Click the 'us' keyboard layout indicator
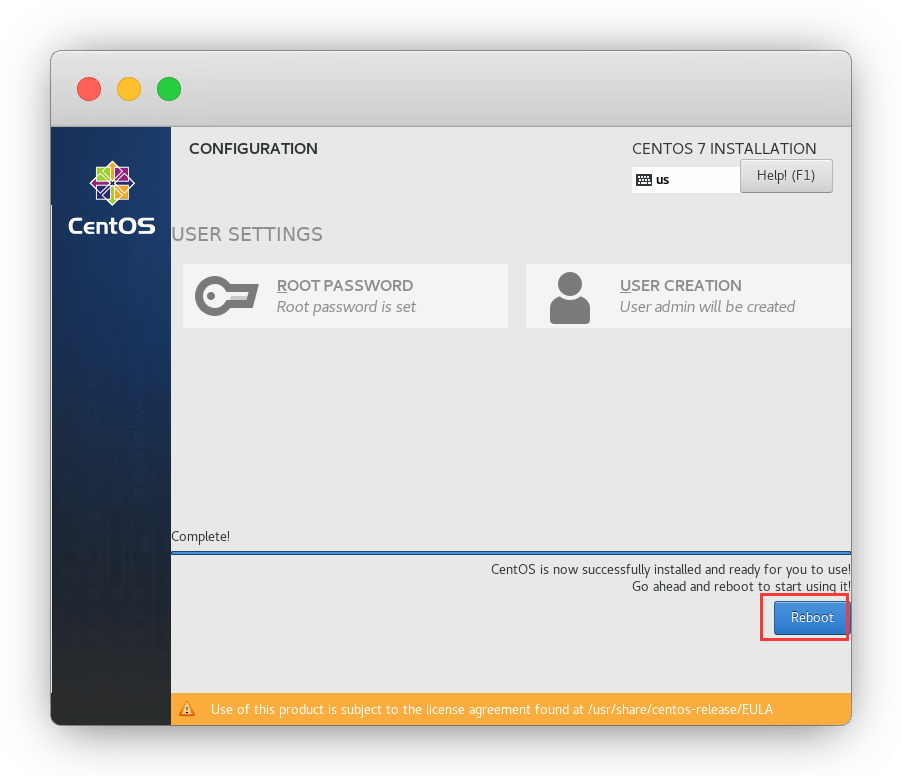The image size is (902, 776). click(x=662, y=180)
